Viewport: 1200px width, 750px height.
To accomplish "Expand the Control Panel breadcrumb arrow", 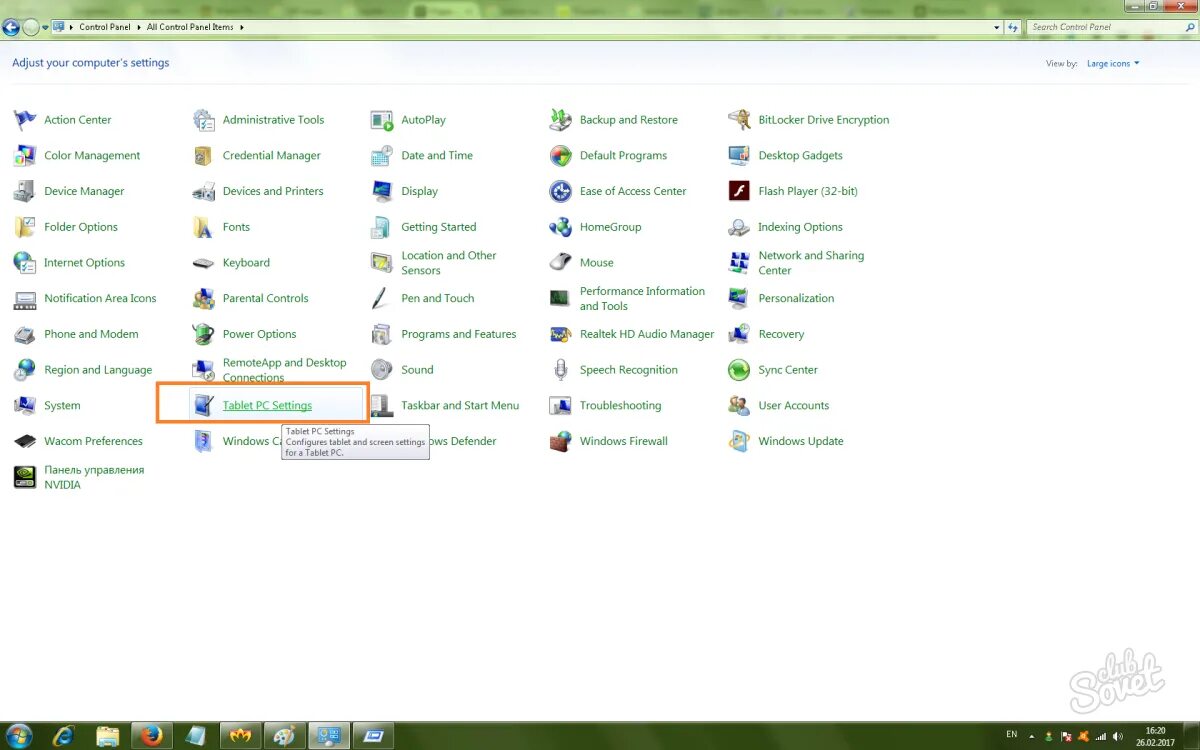I will (141, 27).
